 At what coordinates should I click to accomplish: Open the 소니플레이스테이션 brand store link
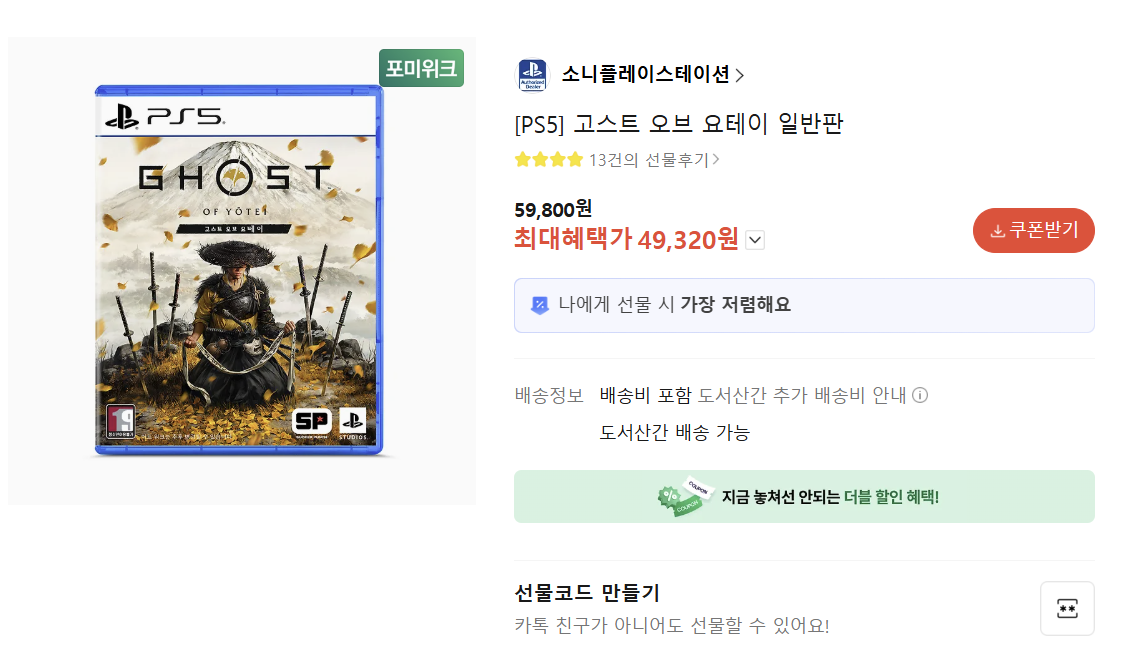(645, 74)
